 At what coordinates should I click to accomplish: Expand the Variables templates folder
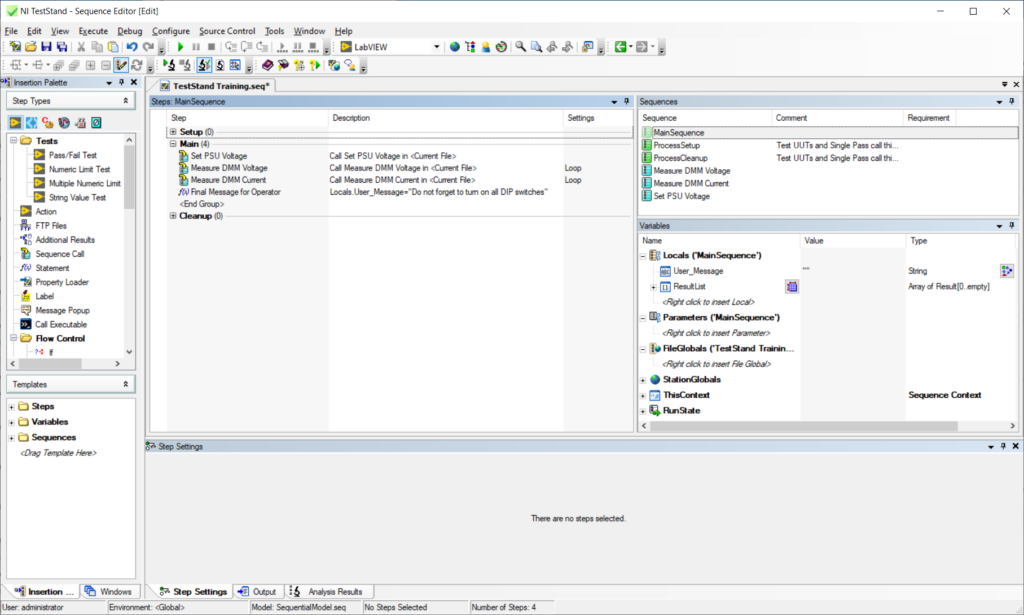pyautogui.click(x=11, y=422)
